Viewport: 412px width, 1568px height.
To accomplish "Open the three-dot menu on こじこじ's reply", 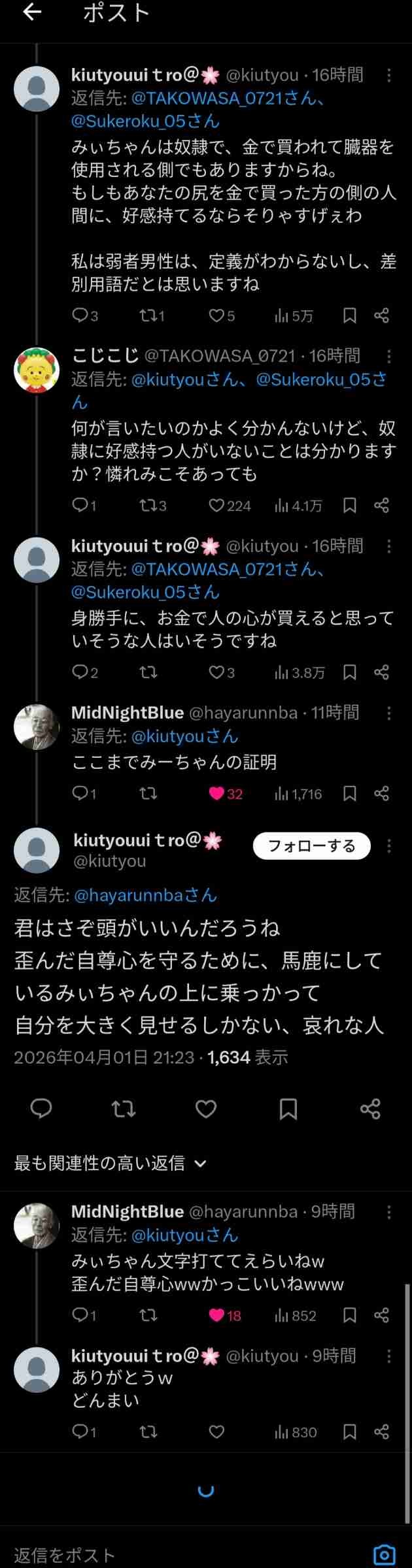I will click(x=389, y=356).
